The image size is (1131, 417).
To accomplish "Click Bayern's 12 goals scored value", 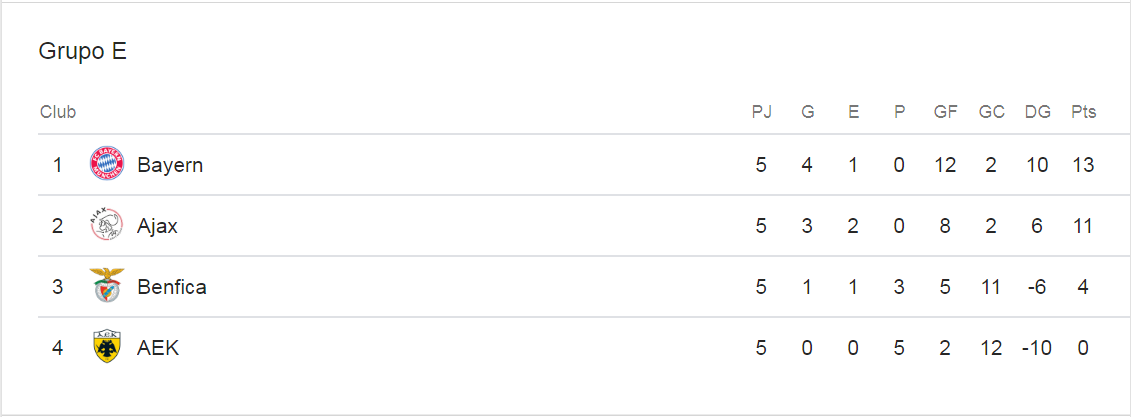I will [x=945, y=165].
